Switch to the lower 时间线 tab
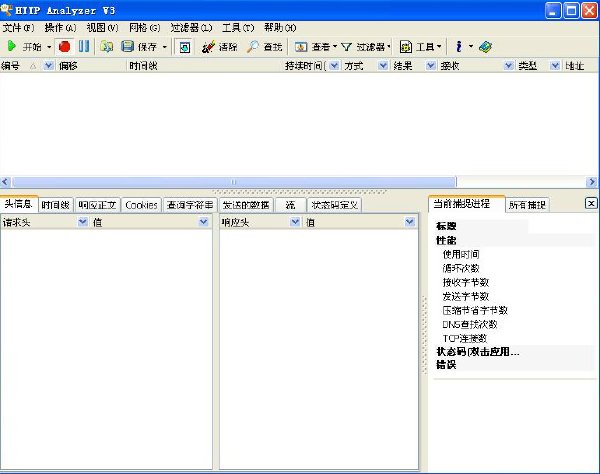This screenshot has width=600, height=474. (x=55, y=205)
